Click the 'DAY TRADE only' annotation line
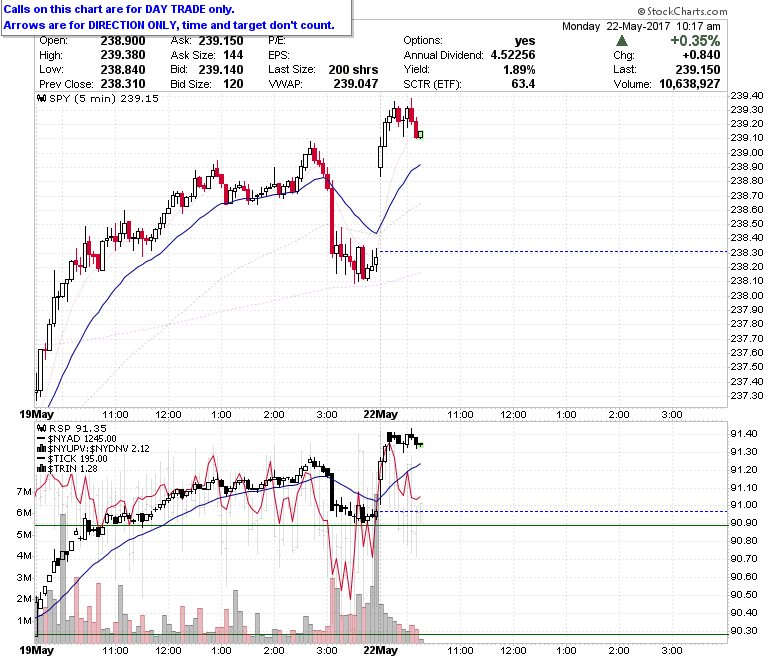Image resolution: width=780 pixels, height=659 pixels. (119, 9)
